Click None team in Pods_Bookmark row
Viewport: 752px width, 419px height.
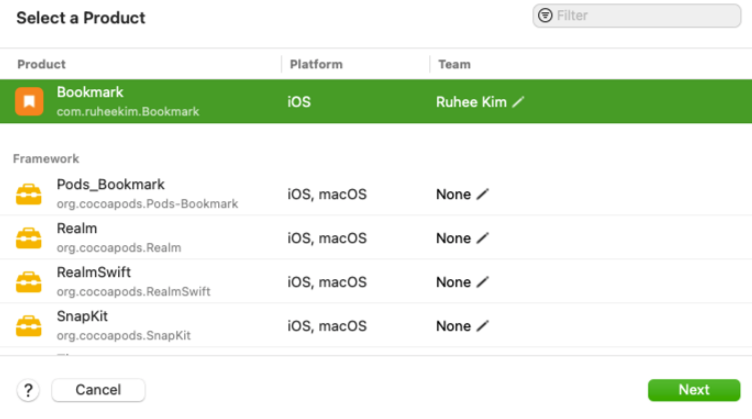453,194
